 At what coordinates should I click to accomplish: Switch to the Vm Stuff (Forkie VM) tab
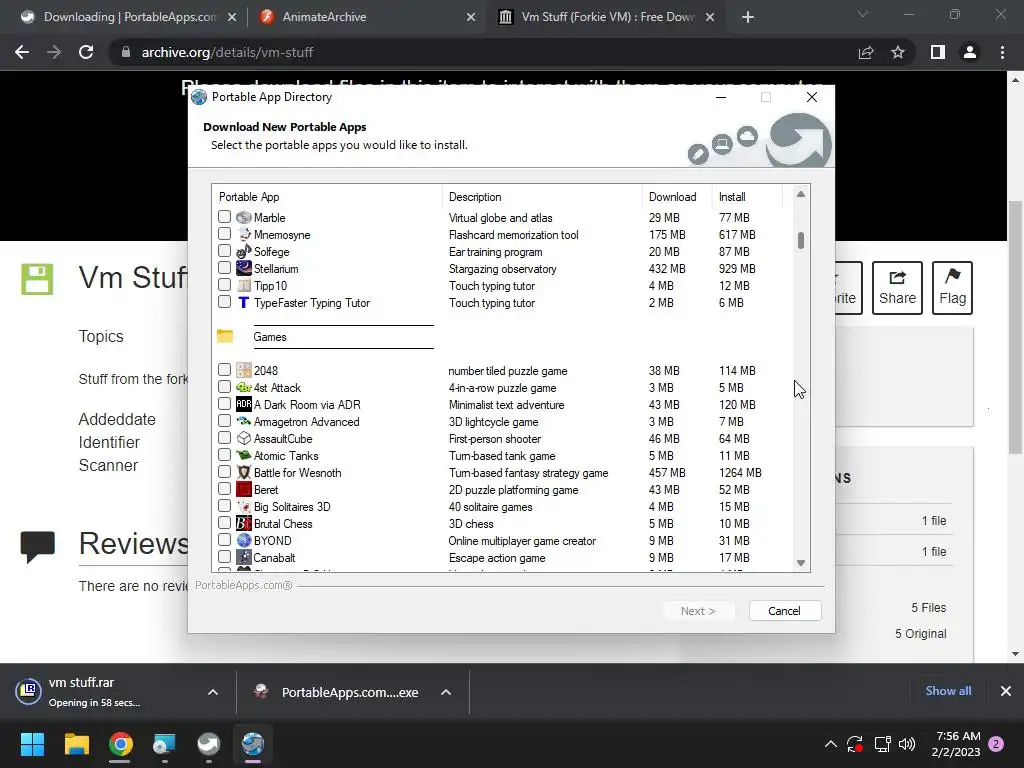click(605, 17)
